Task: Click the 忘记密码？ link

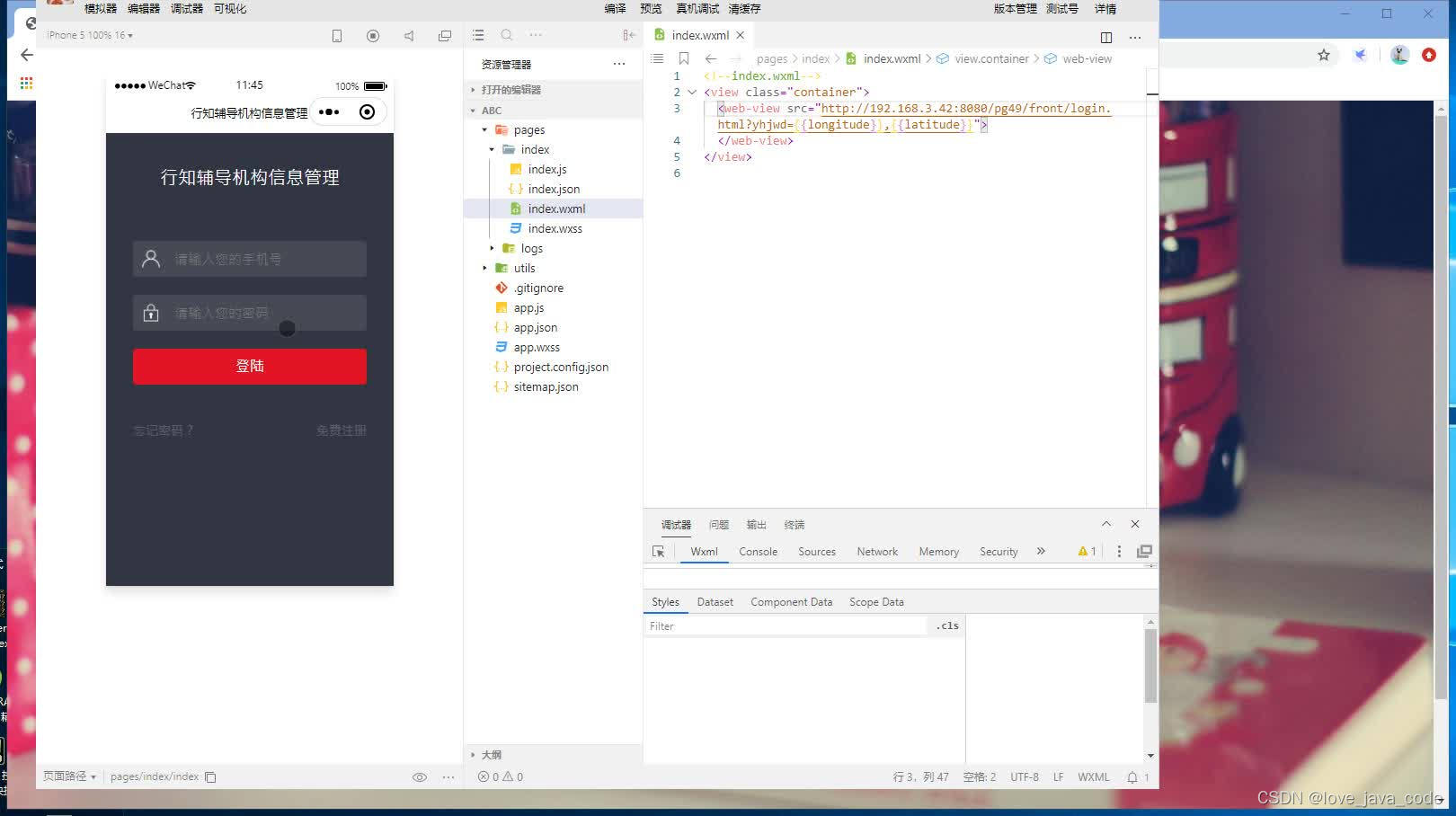Action: [x=164, y=430]
